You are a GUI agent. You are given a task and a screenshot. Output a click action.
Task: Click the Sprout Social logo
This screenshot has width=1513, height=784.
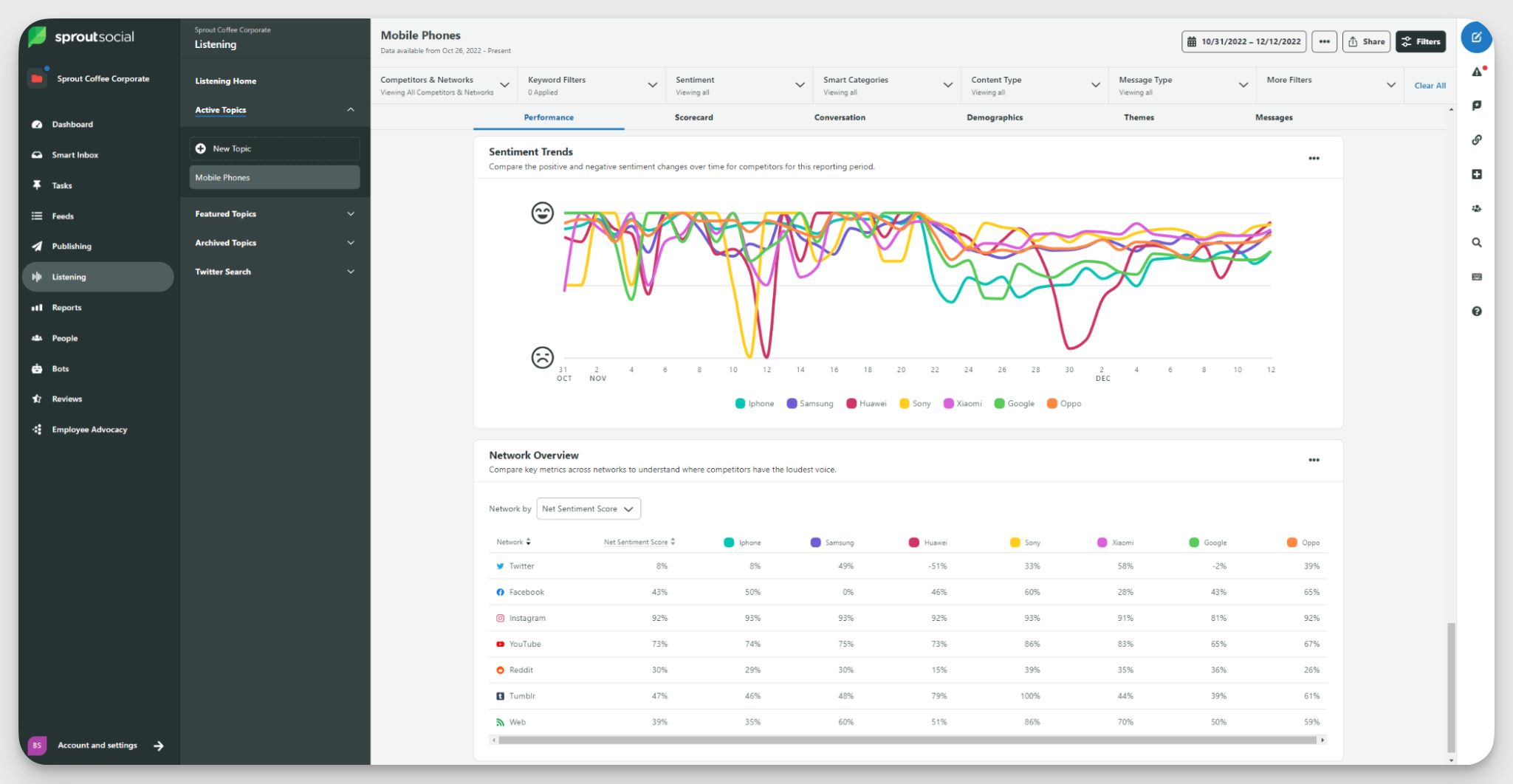[82, 37]
